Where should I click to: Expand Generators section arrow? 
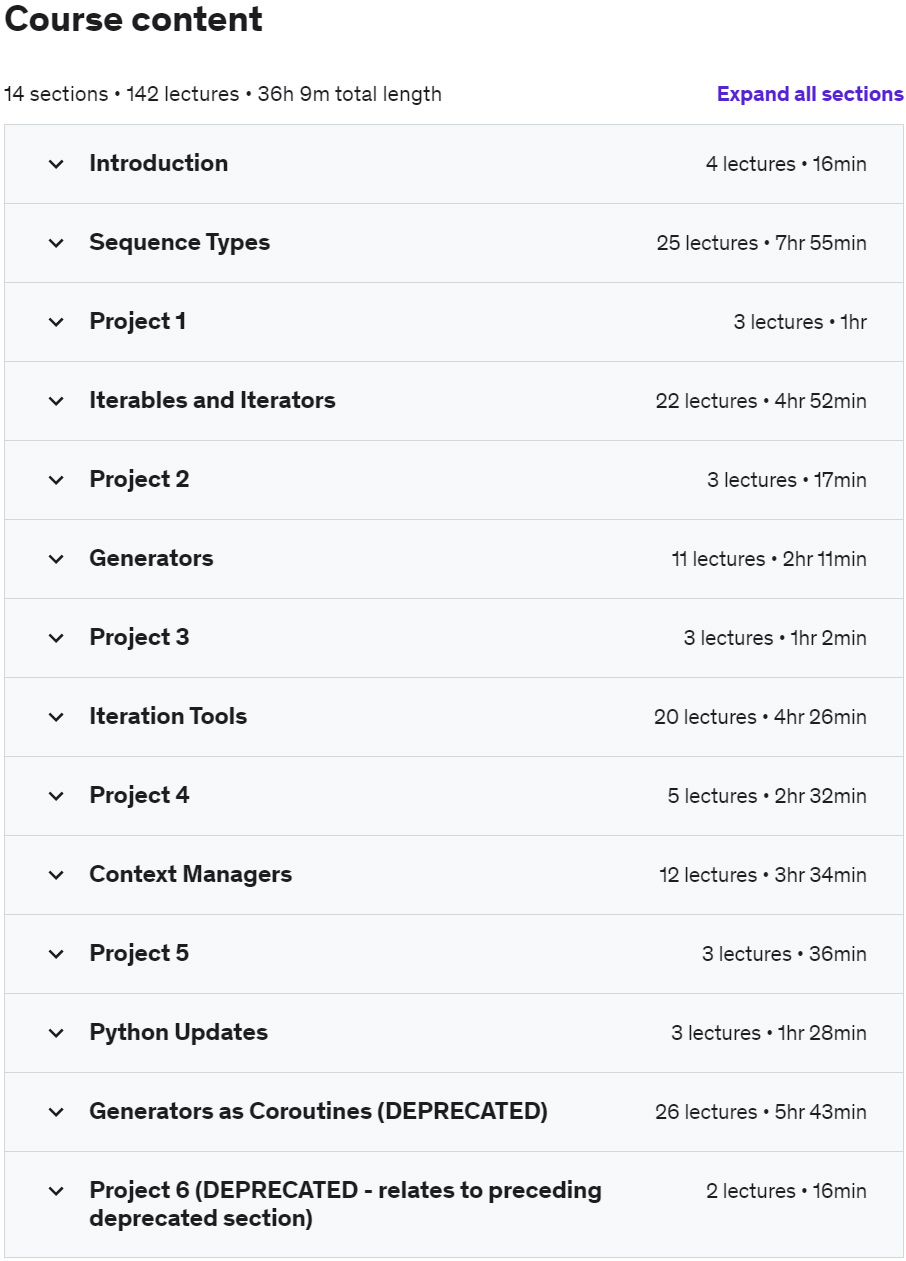(x=56, y=559)
